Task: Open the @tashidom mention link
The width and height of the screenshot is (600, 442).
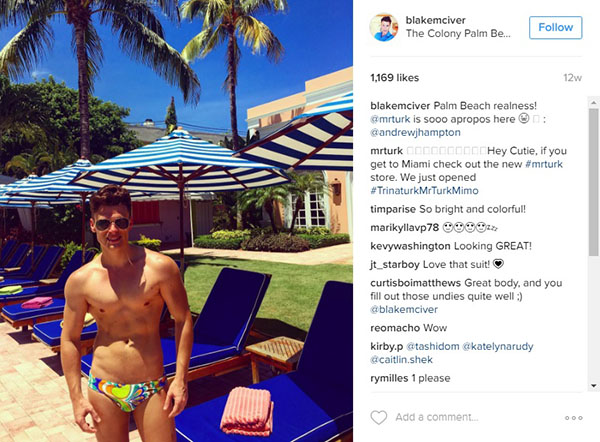Action: click(432, 346)
